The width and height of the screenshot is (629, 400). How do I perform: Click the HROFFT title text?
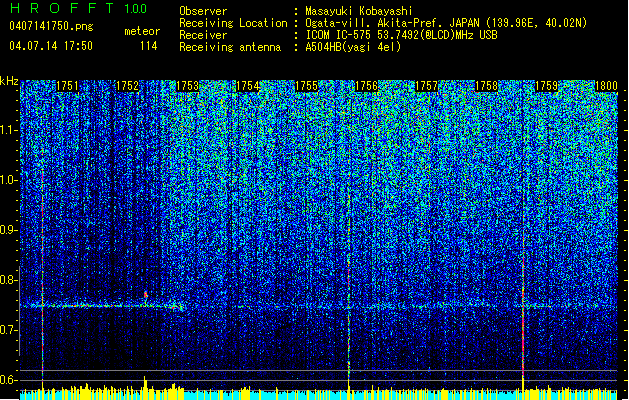click(x=62, y=8)
